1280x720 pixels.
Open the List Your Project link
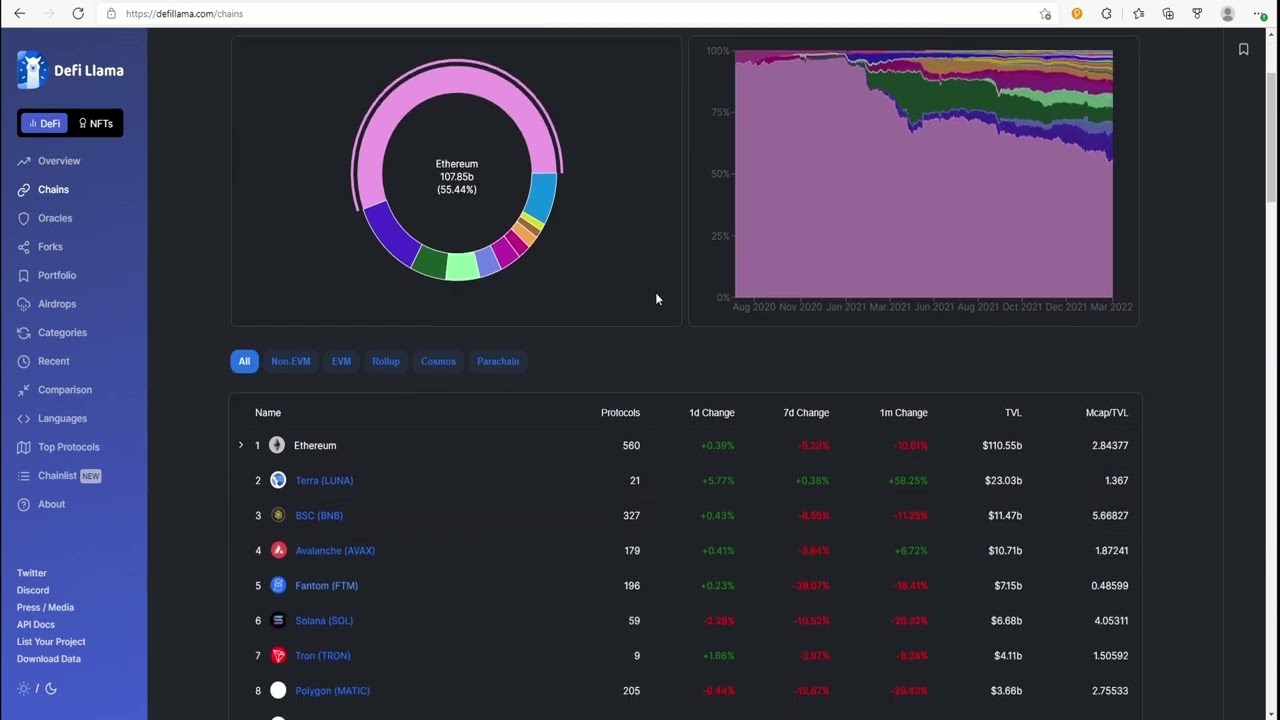click(51, 642)
